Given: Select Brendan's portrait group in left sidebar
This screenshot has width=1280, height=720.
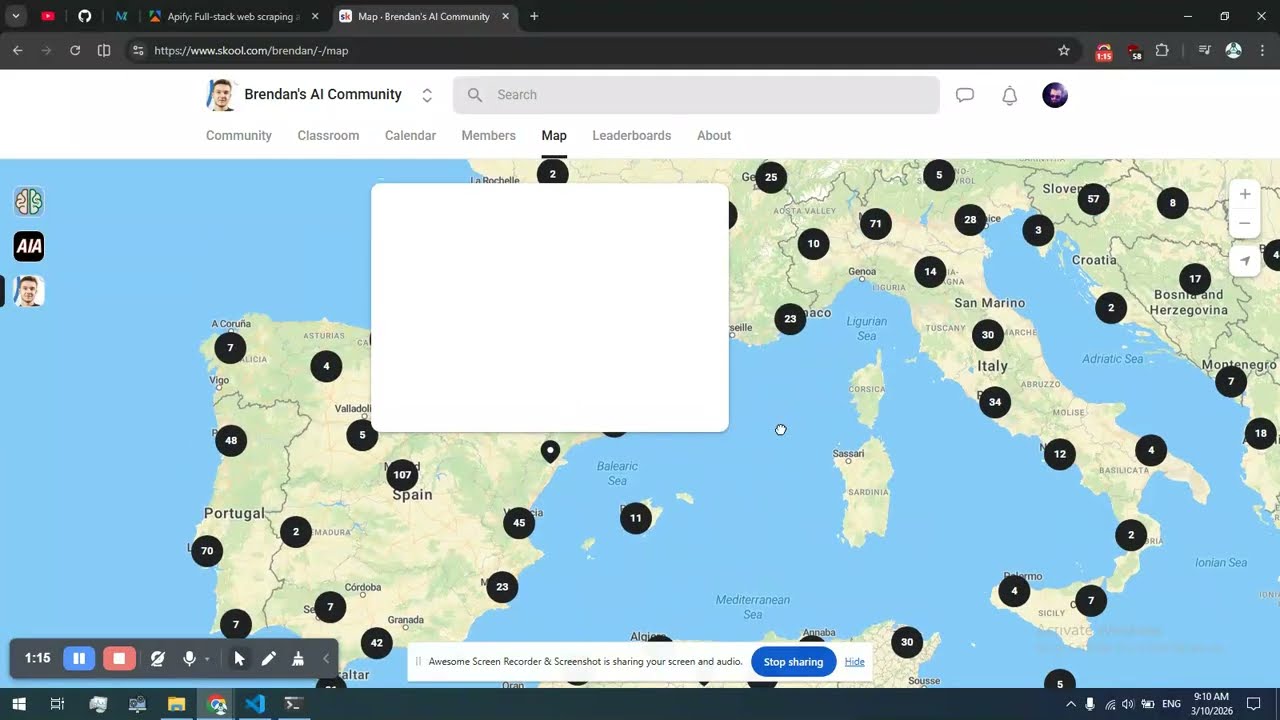Looking at the screenshot, I should tap(29, 291).
